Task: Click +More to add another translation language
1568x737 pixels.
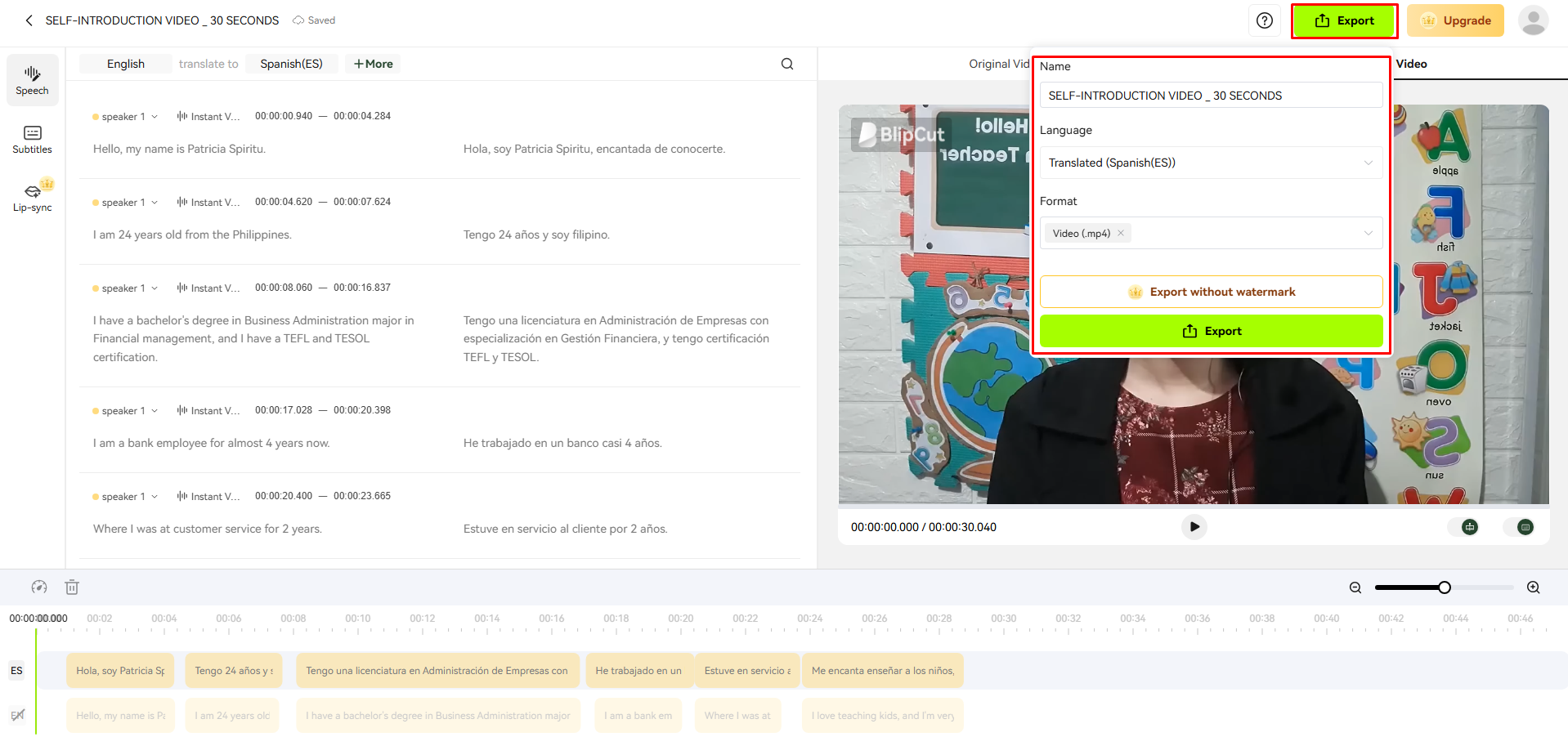Action: click(x=373, y=63)
